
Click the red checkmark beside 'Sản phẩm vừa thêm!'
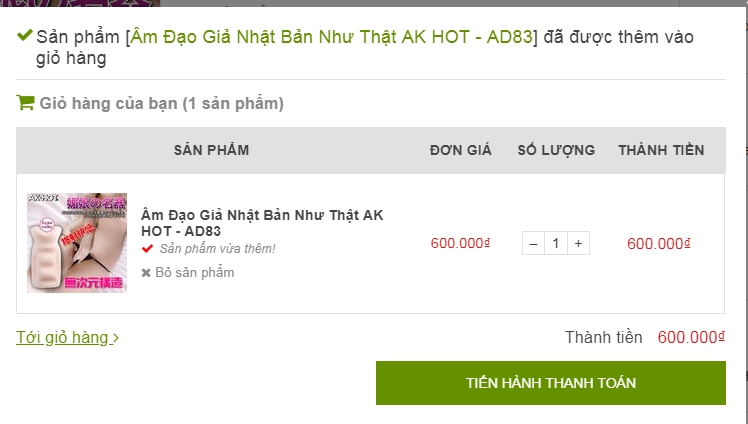(147, 248)
